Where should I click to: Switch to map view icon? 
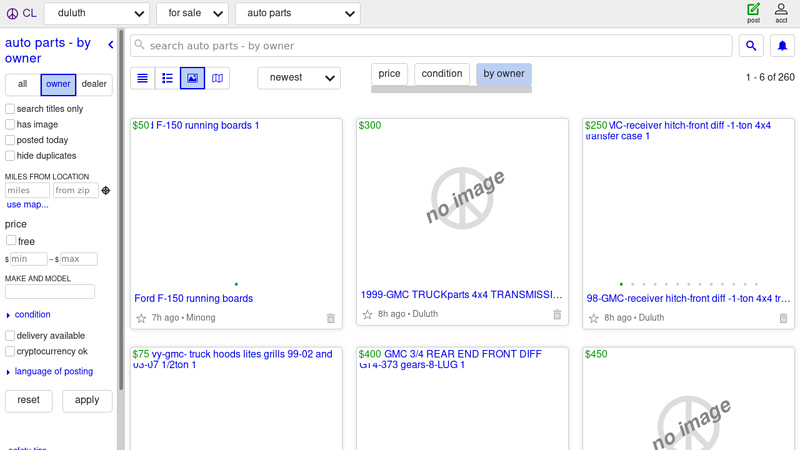(217, 78)
